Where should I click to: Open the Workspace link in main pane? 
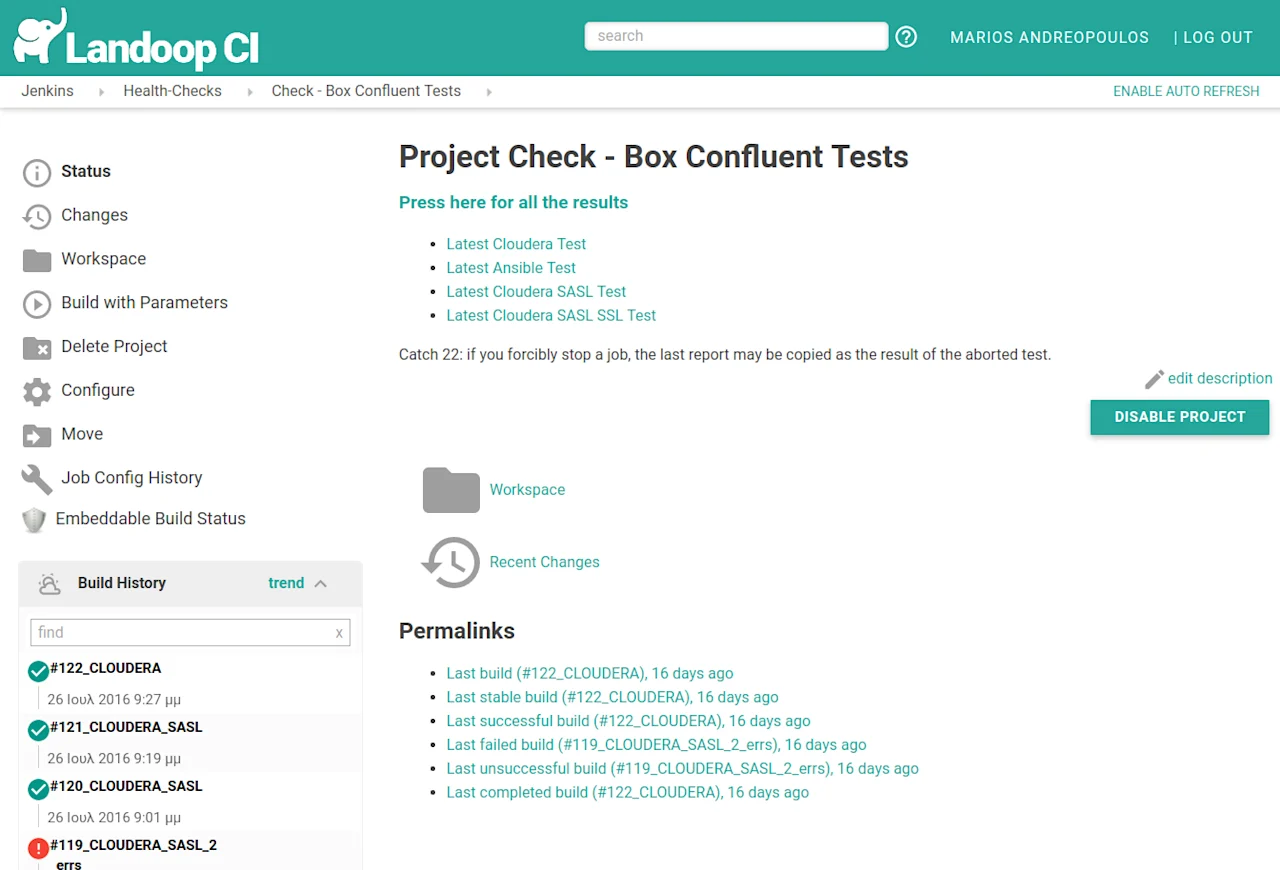pyautogui.click(x=527, y=490)
